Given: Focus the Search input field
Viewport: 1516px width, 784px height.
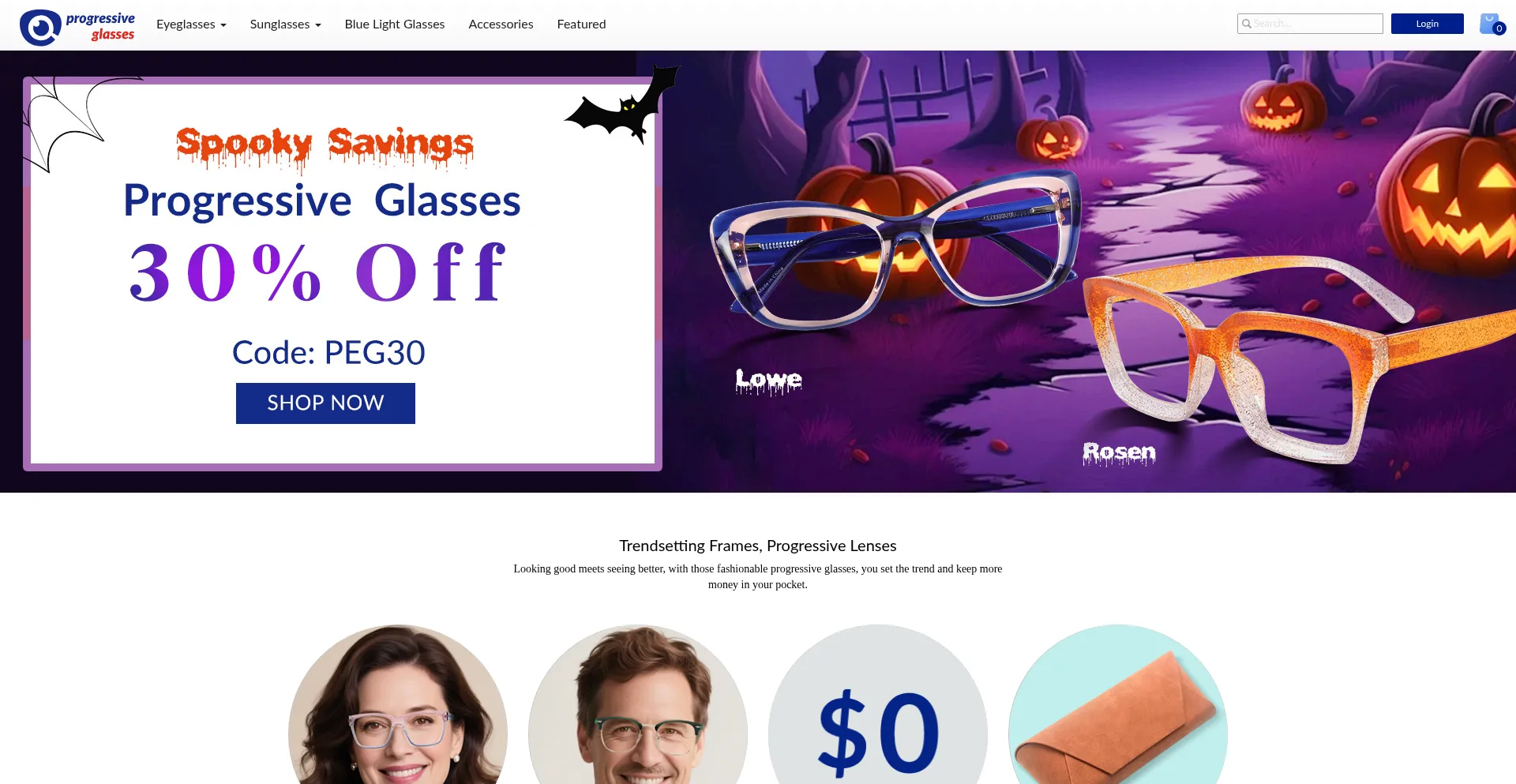Looking at the screenshot, I should pos(1310,24).
